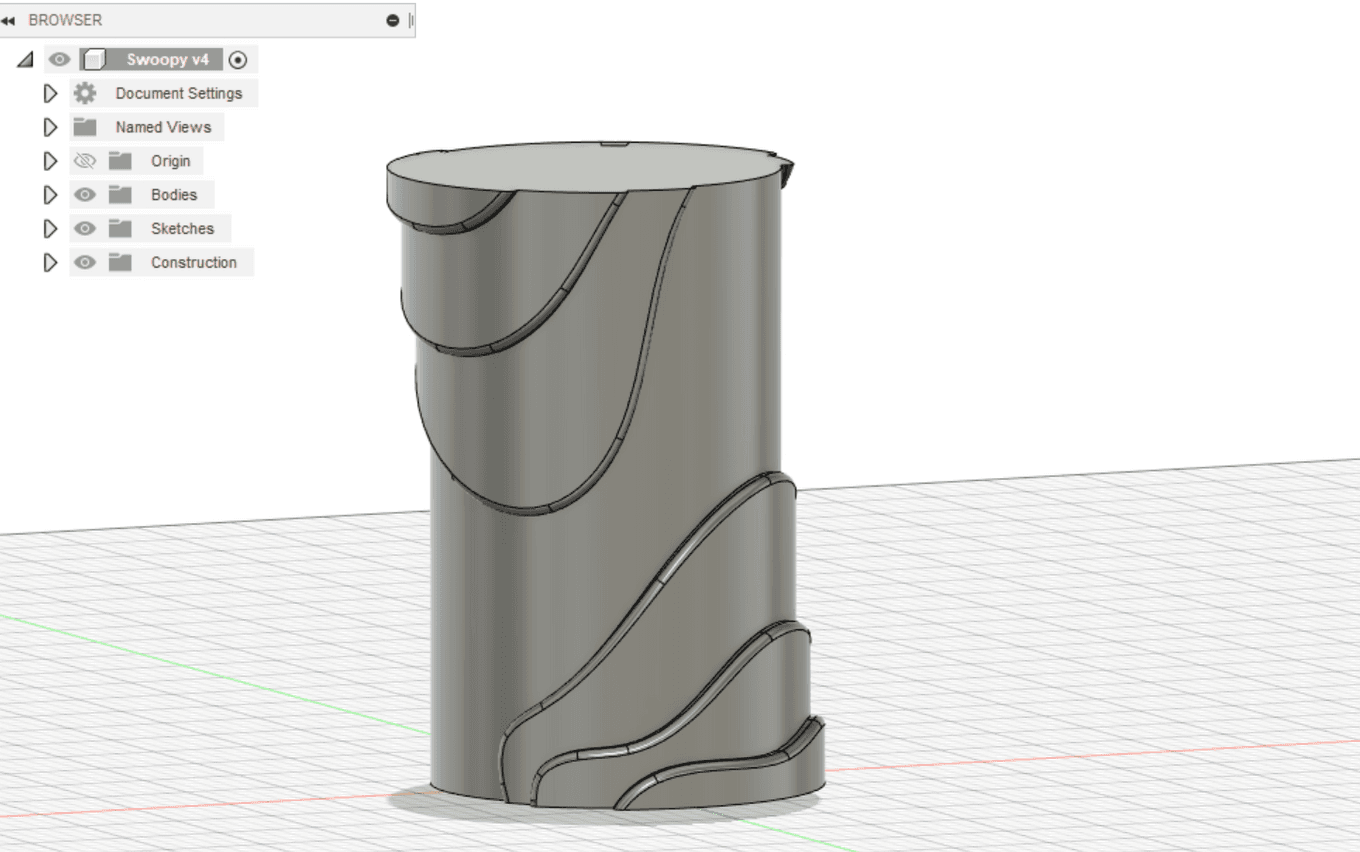The height and width of the screenshot is (852, 1360).
Task: Collapse the Browser panel double arrows
Action: point(8,20)
